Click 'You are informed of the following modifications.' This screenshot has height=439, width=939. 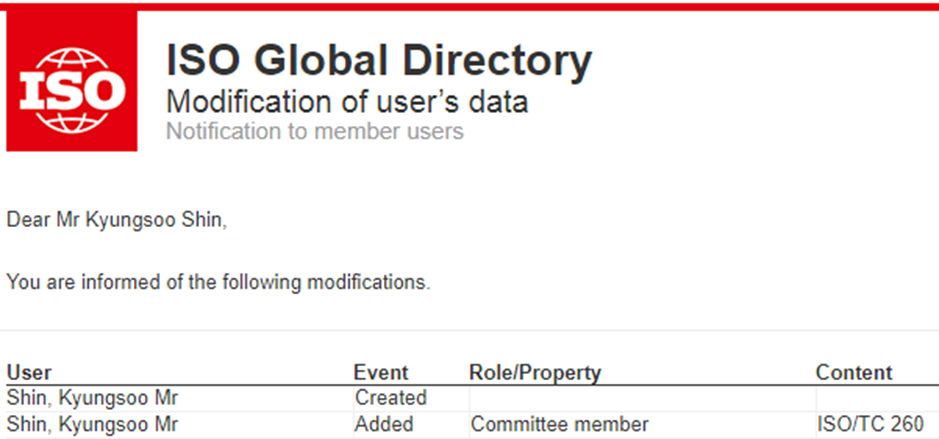click(x=219, y=281)
